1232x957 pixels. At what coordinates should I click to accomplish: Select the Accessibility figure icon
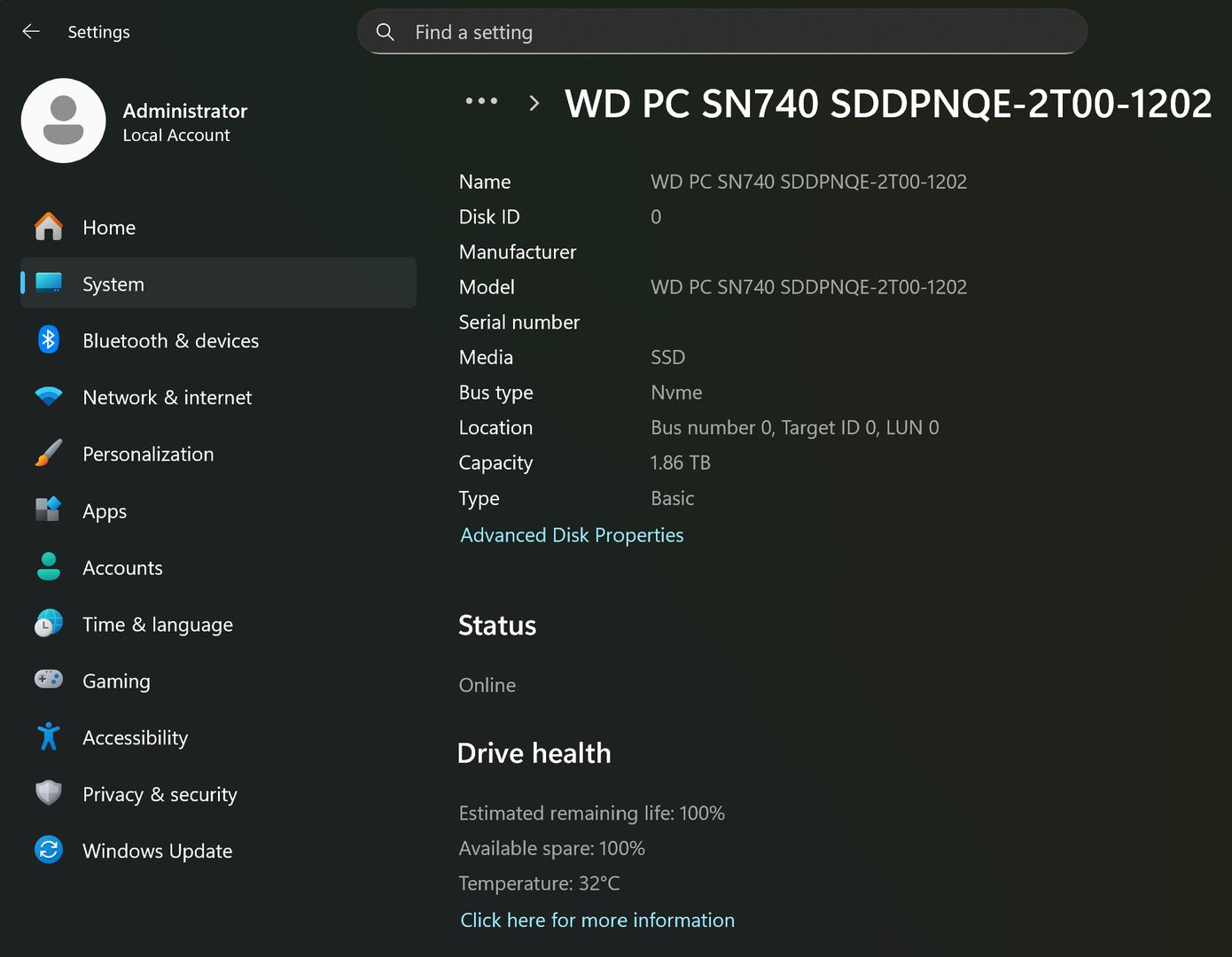click(49, 736)
